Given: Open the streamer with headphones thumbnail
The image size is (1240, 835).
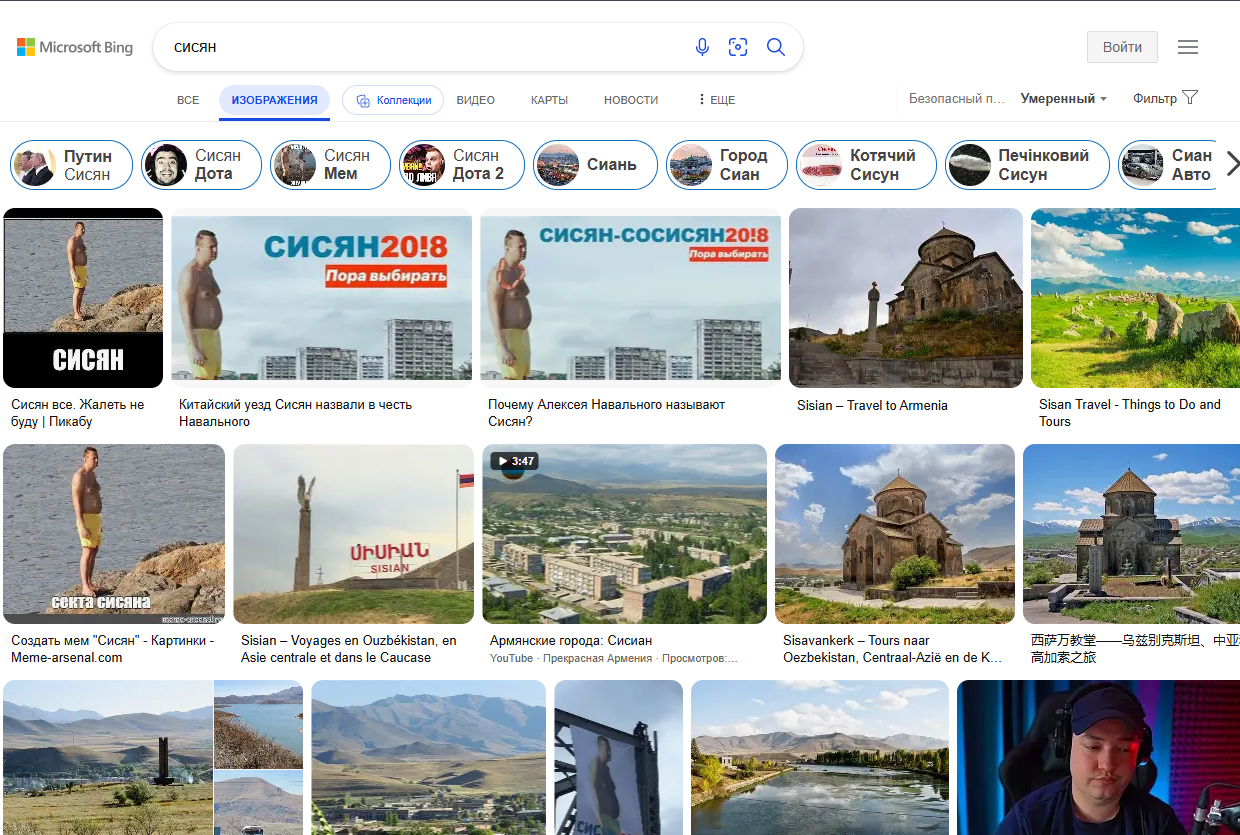Looking at the screenshot, I should coord(1098,757).
